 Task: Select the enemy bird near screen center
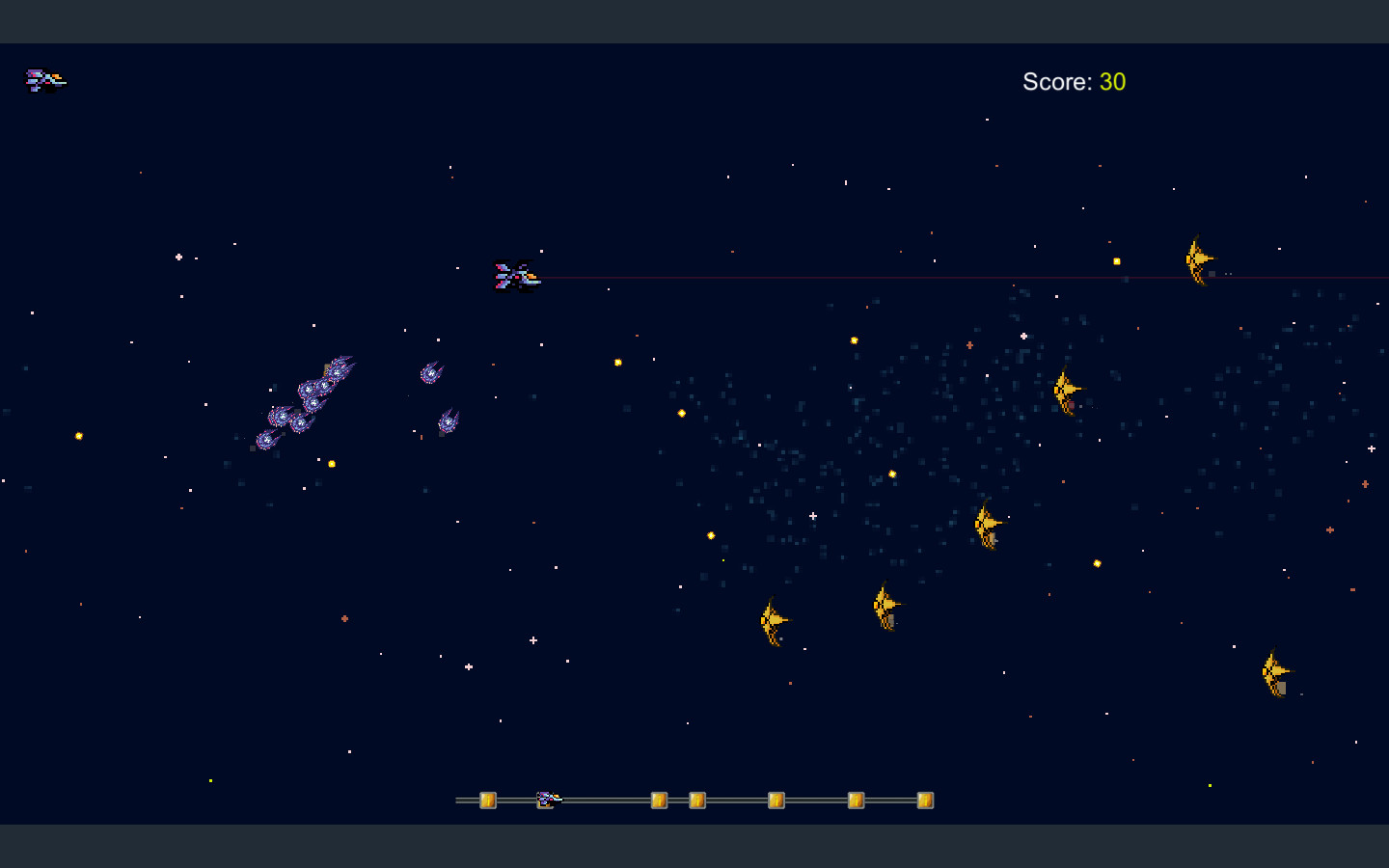pyautogui.click(x=985, y=522)
